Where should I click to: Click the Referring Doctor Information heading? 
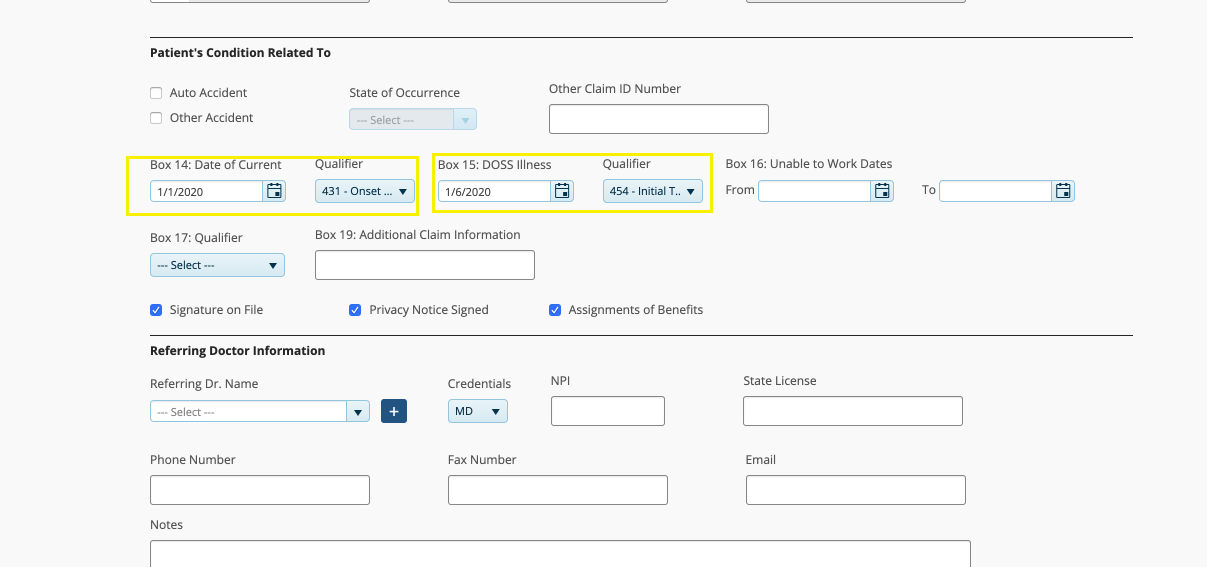[238, 351]
